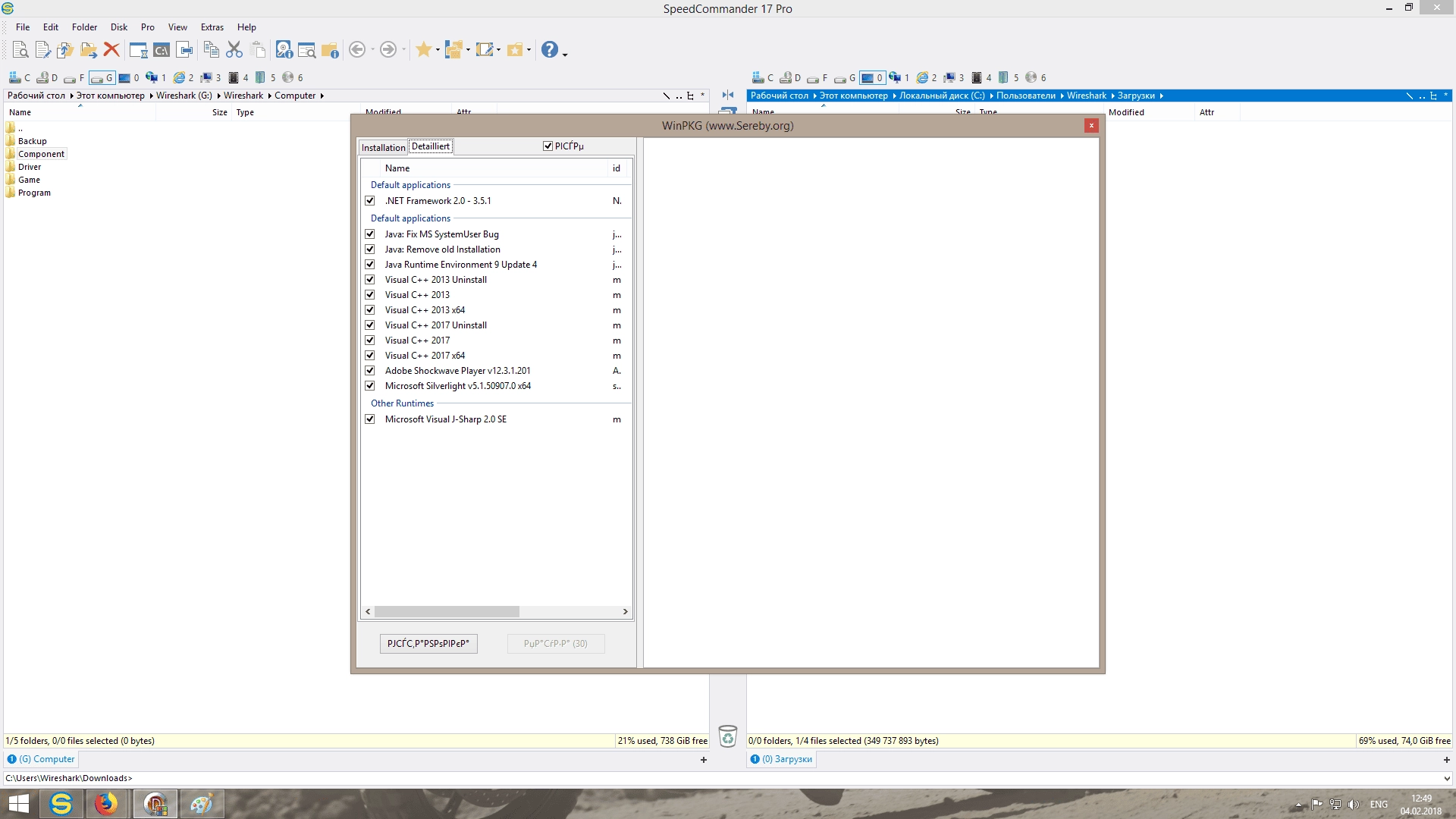Screen dimensions: 1456x819
Task: Click the WinPKG list horizontal scrollbar thumb
Action: tap(447, 611)
